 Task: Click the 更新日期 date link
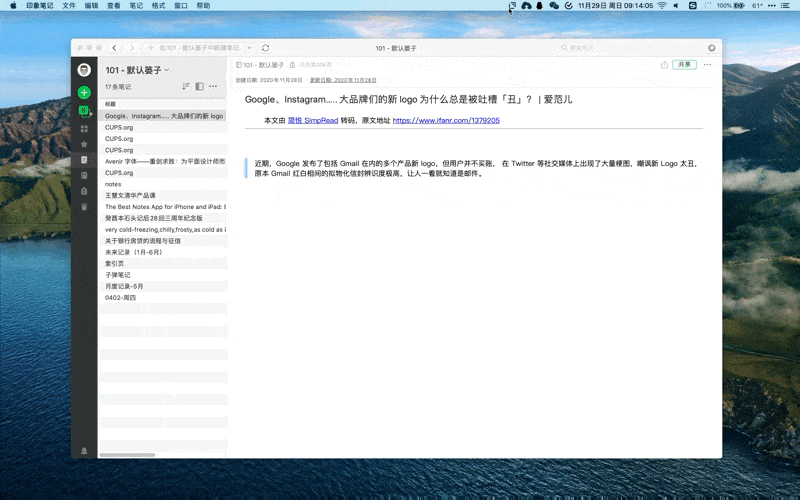tap(343, 80)
